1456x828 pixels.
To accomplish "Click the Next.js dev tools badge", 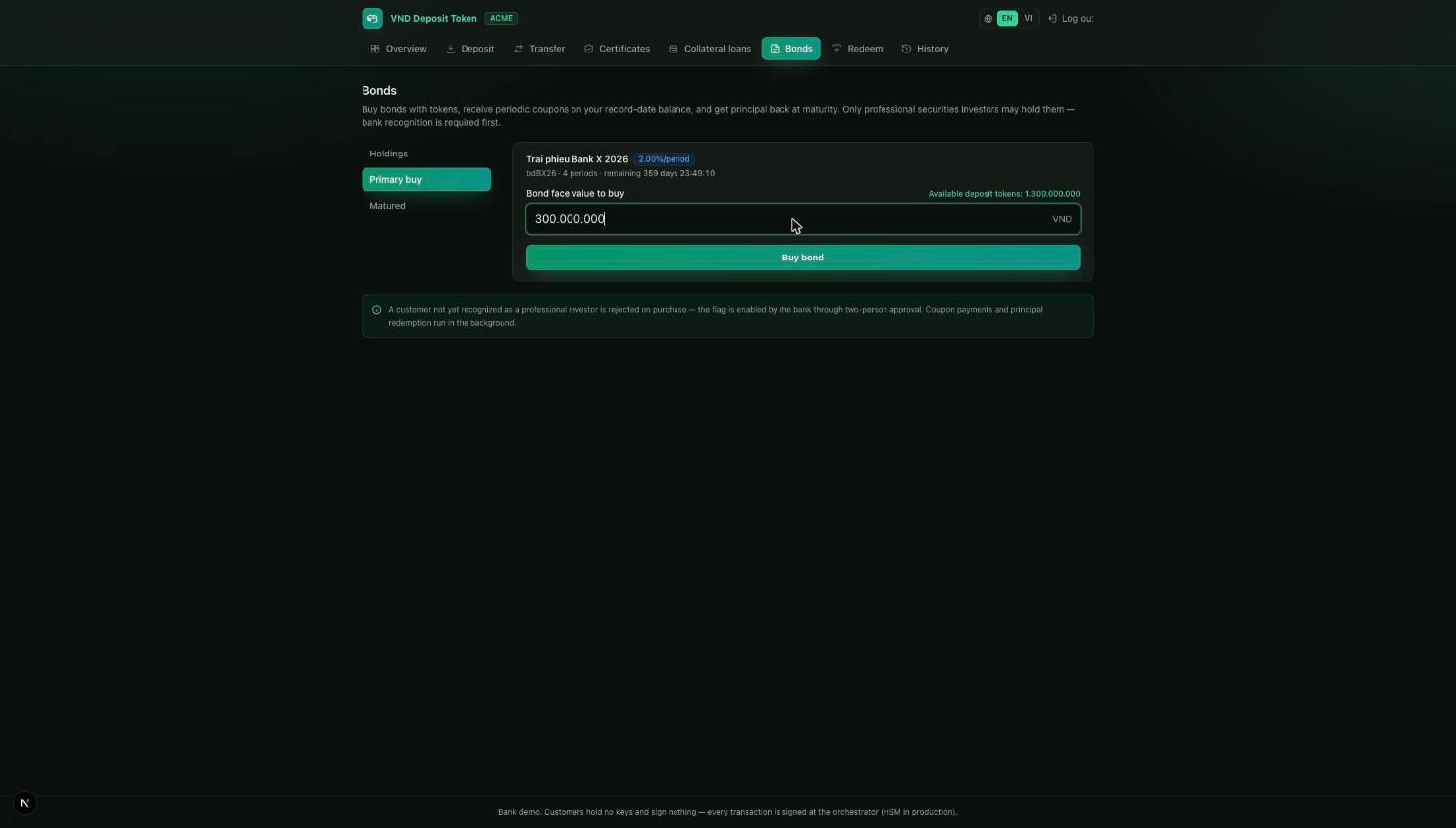I will (x=25, y=803).
